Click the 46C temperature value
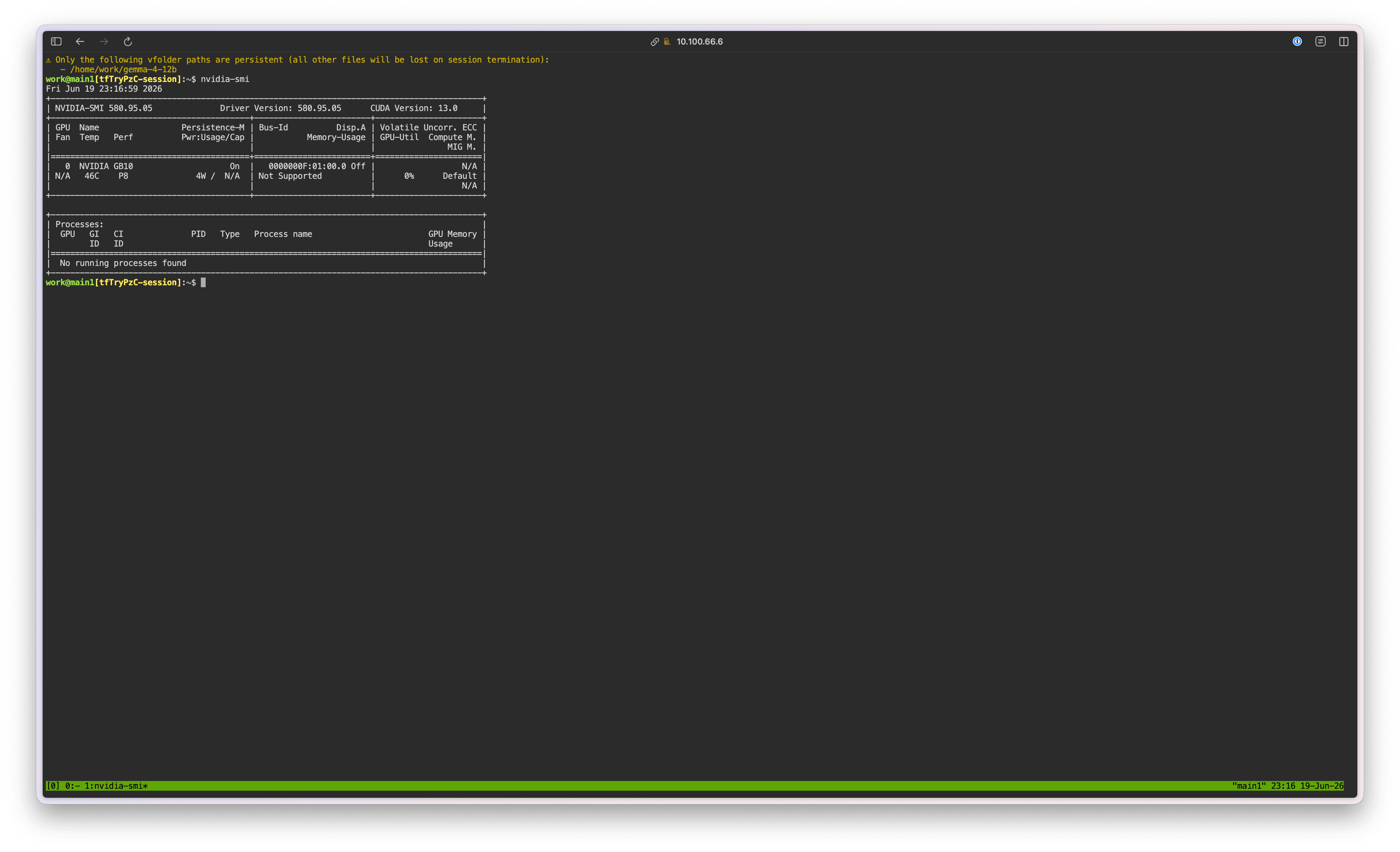This screenshot has height=852, width=1400. pos(91,176)
